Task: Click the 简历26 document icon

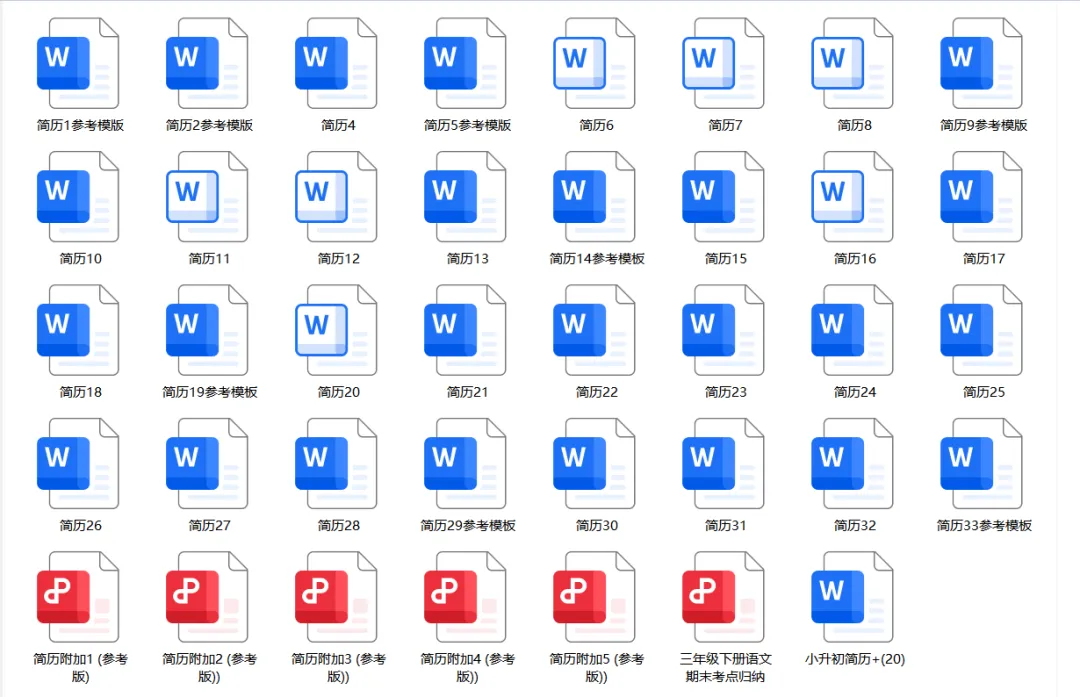Action: point(78,464)
